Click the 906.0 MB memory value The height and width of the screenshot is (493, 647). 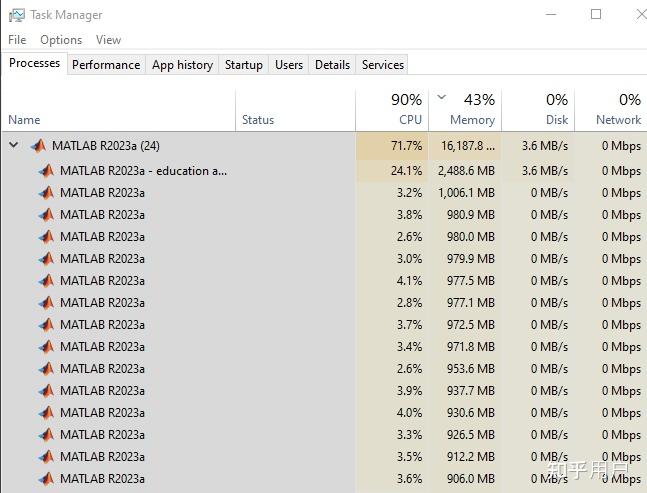click(471, 479)
